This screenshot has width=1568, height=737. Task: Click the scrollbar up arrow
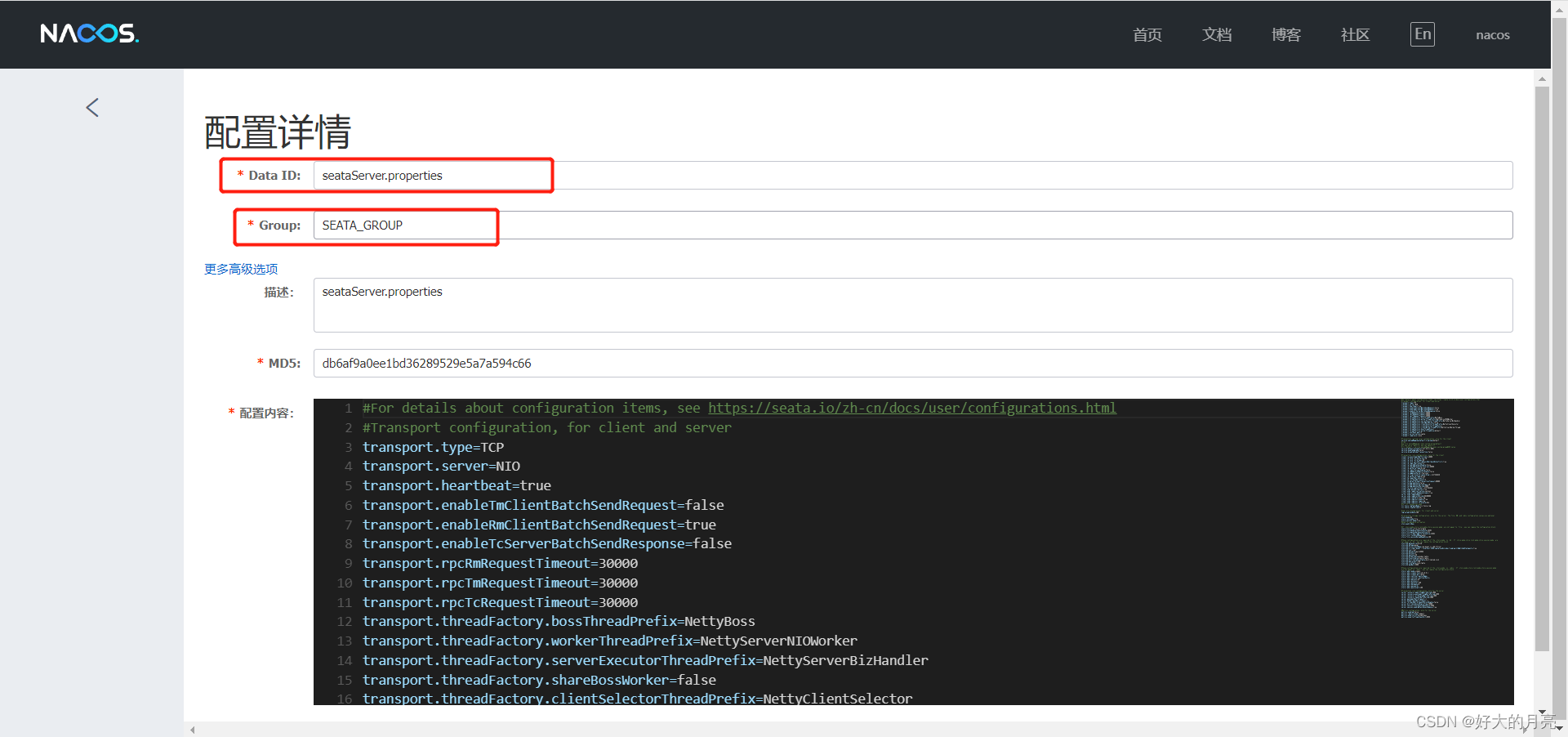[x=1542, y=78]
